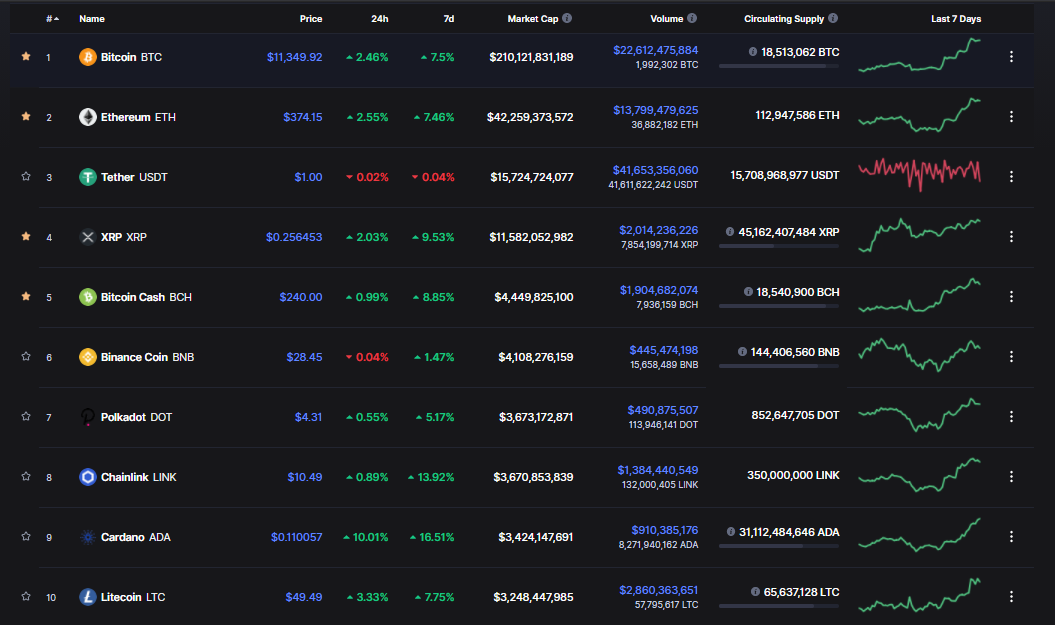Click Volume column info icon
1055x625 pixels.
(692, 18)
